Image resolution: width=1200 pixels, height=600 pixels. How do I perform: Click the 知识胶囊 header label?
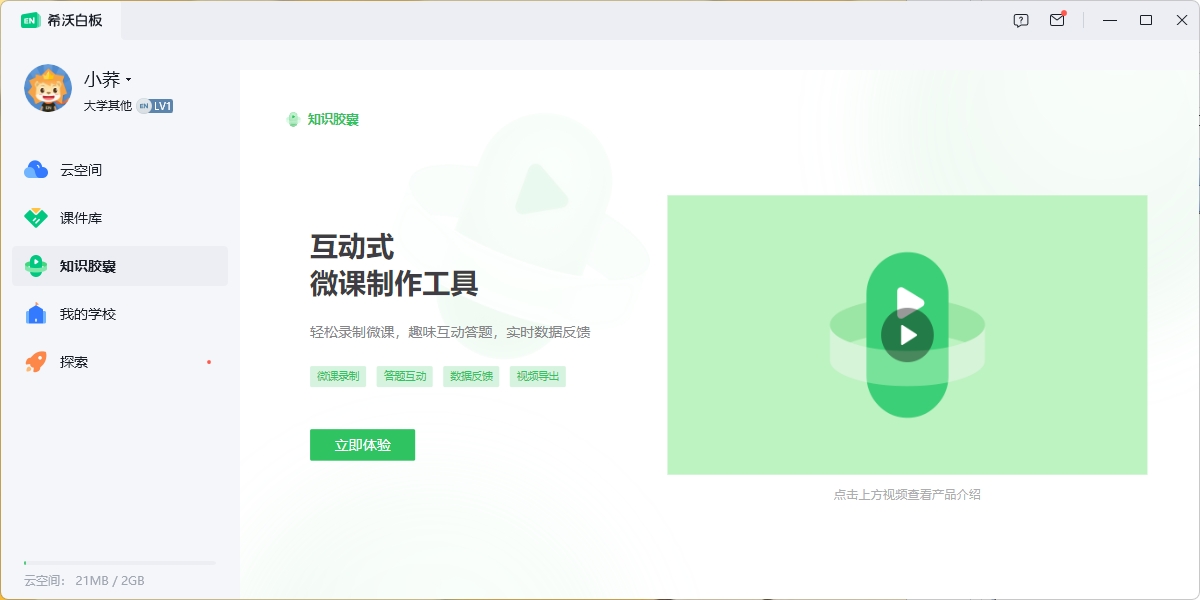tap(333, 120)
